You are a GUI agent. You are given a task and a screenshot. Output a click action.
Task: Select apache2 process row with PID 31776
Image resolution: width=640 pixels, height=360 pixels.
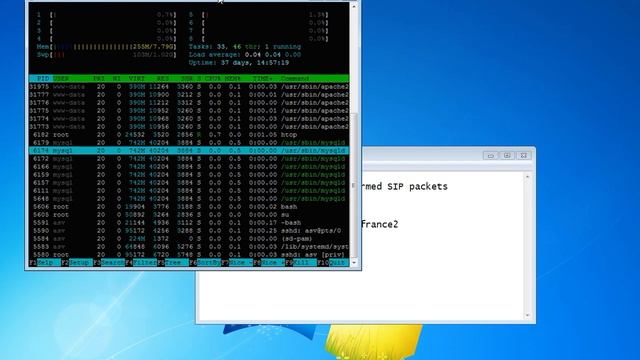click(x=189, y=102)
